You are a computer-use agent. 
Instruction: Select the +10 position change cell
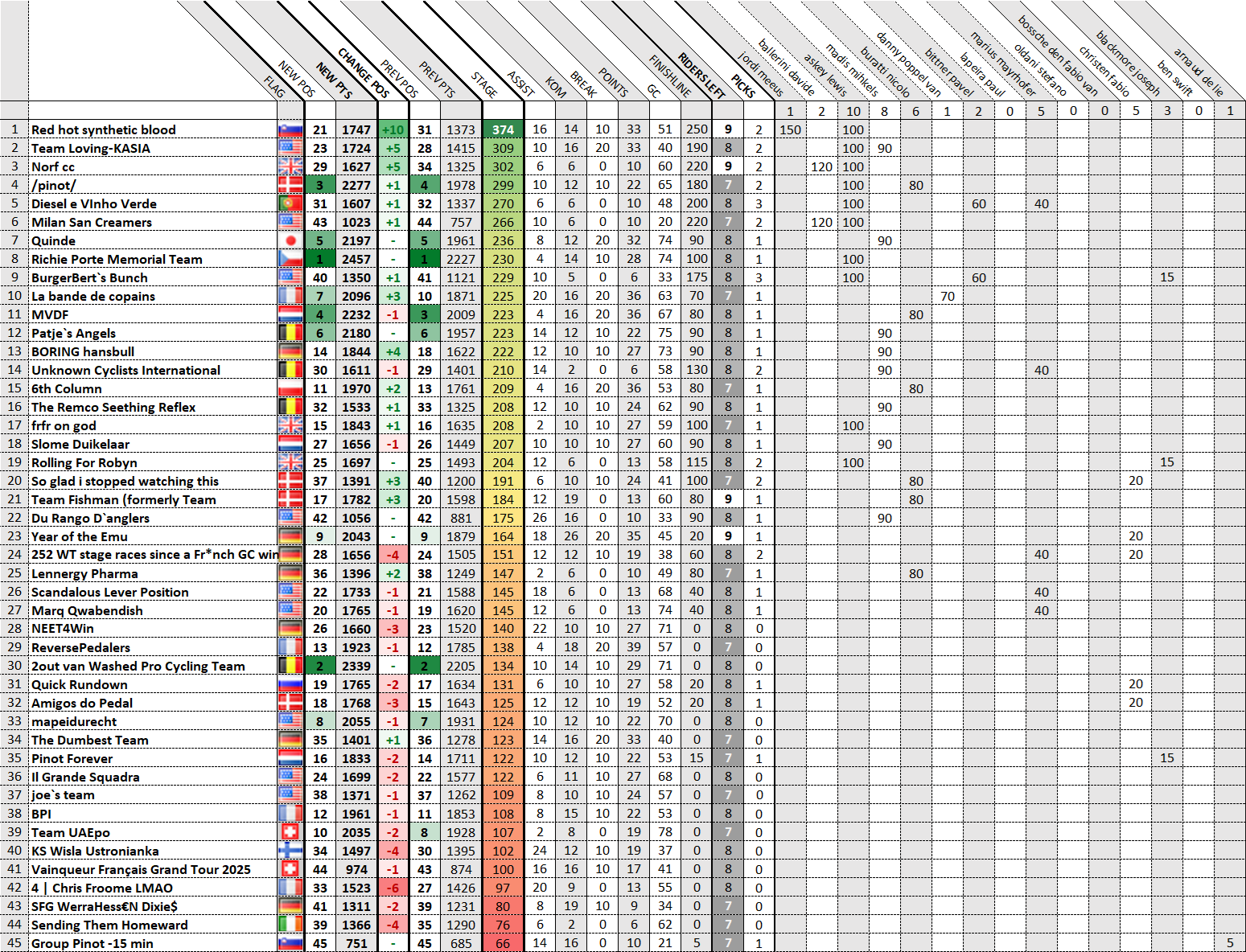click(x=393, y=129)
